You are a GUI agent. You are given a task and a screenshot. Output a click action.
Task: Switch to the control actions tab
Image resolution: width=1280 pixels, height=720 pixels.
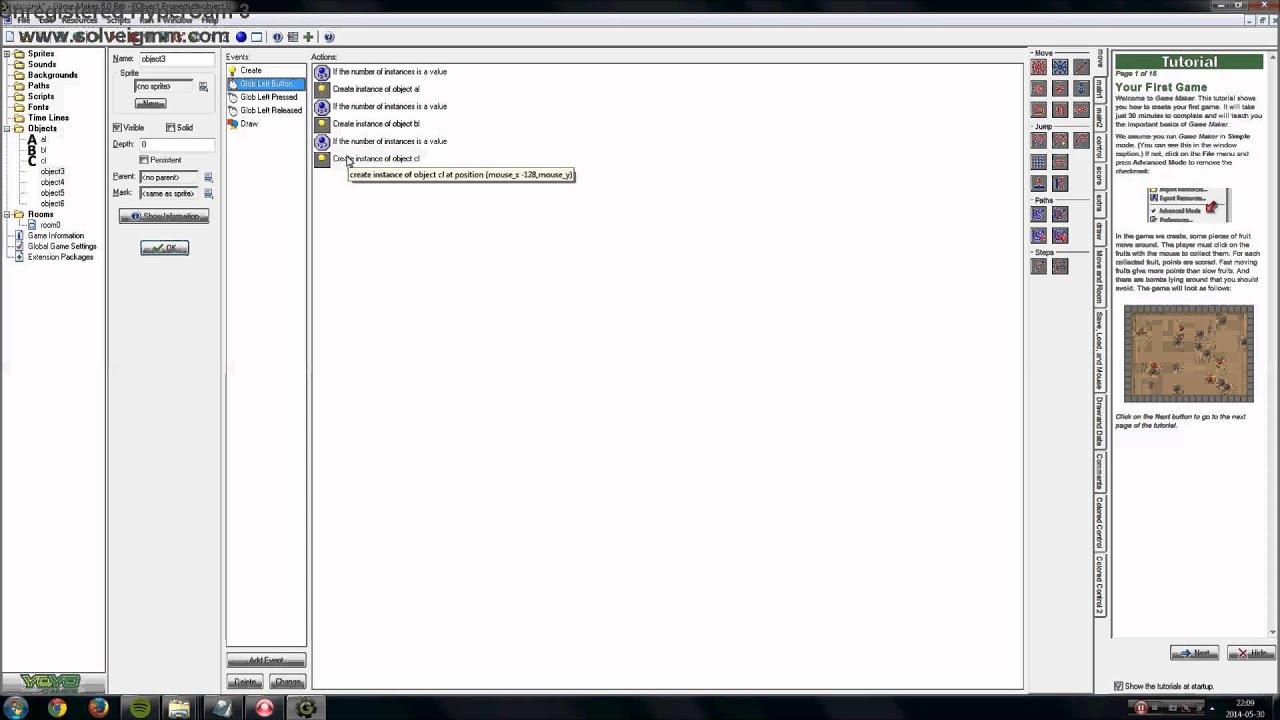coord(1100,147)
